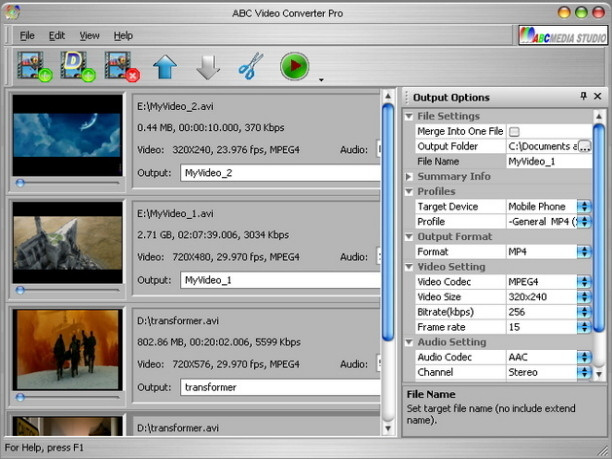Click the scissors trim icon
The image size is (612, 459).
pyautogui.click(x=251, y=66)
